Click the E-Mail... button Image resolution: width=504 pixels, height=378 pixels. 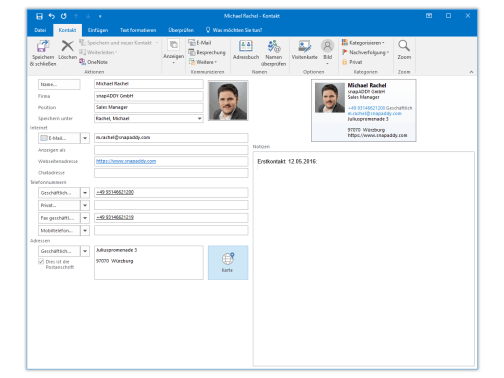[x=59, y=138]
